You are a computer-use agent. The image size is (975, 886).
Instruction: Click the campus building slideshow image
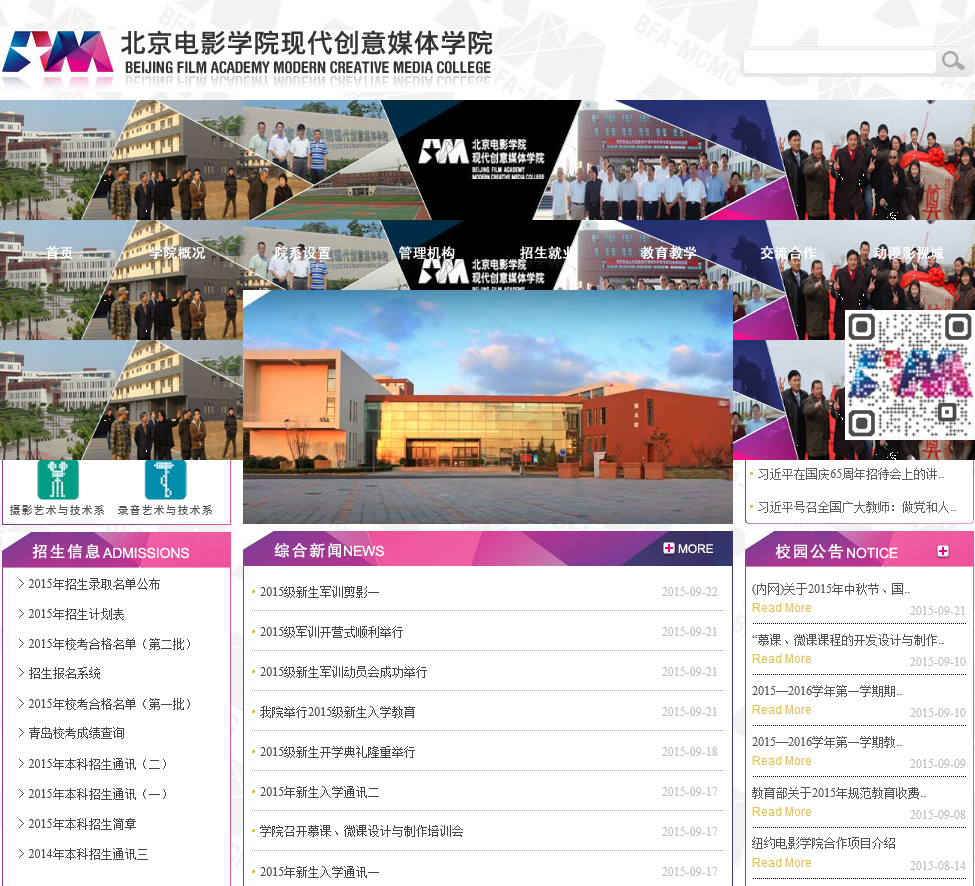(x=488, y=407)
